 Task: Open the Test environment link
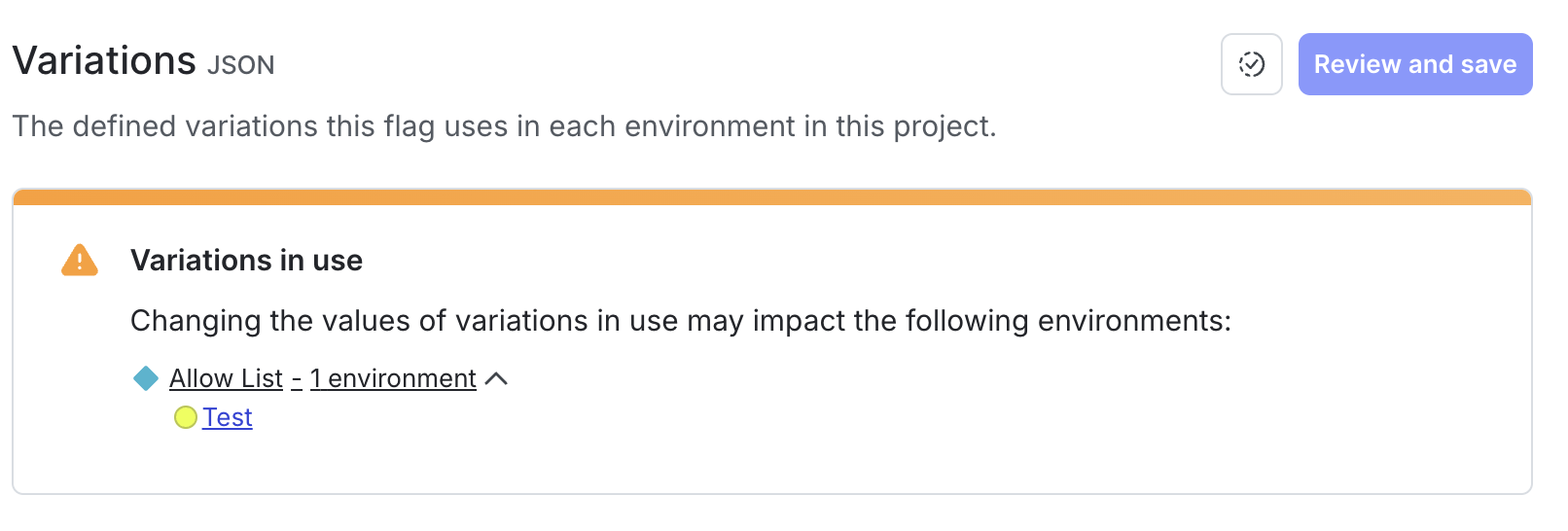click(228, 417)
